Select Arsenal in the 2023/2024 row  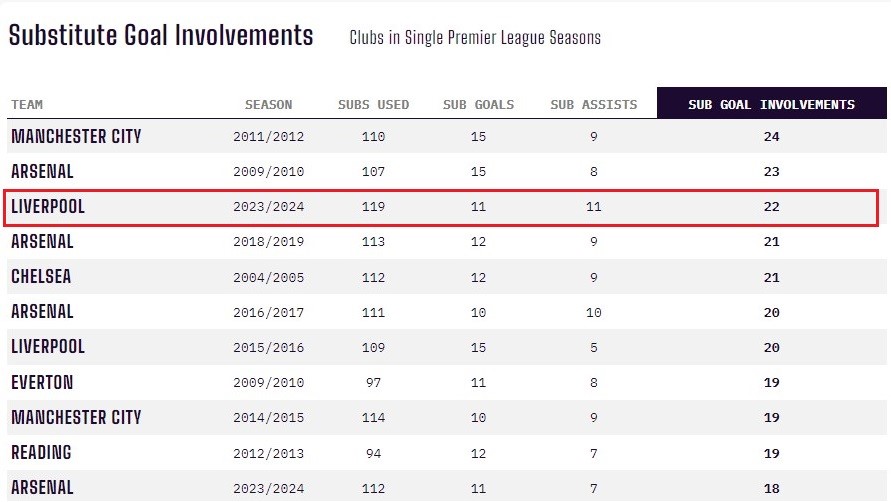(42, 487)
